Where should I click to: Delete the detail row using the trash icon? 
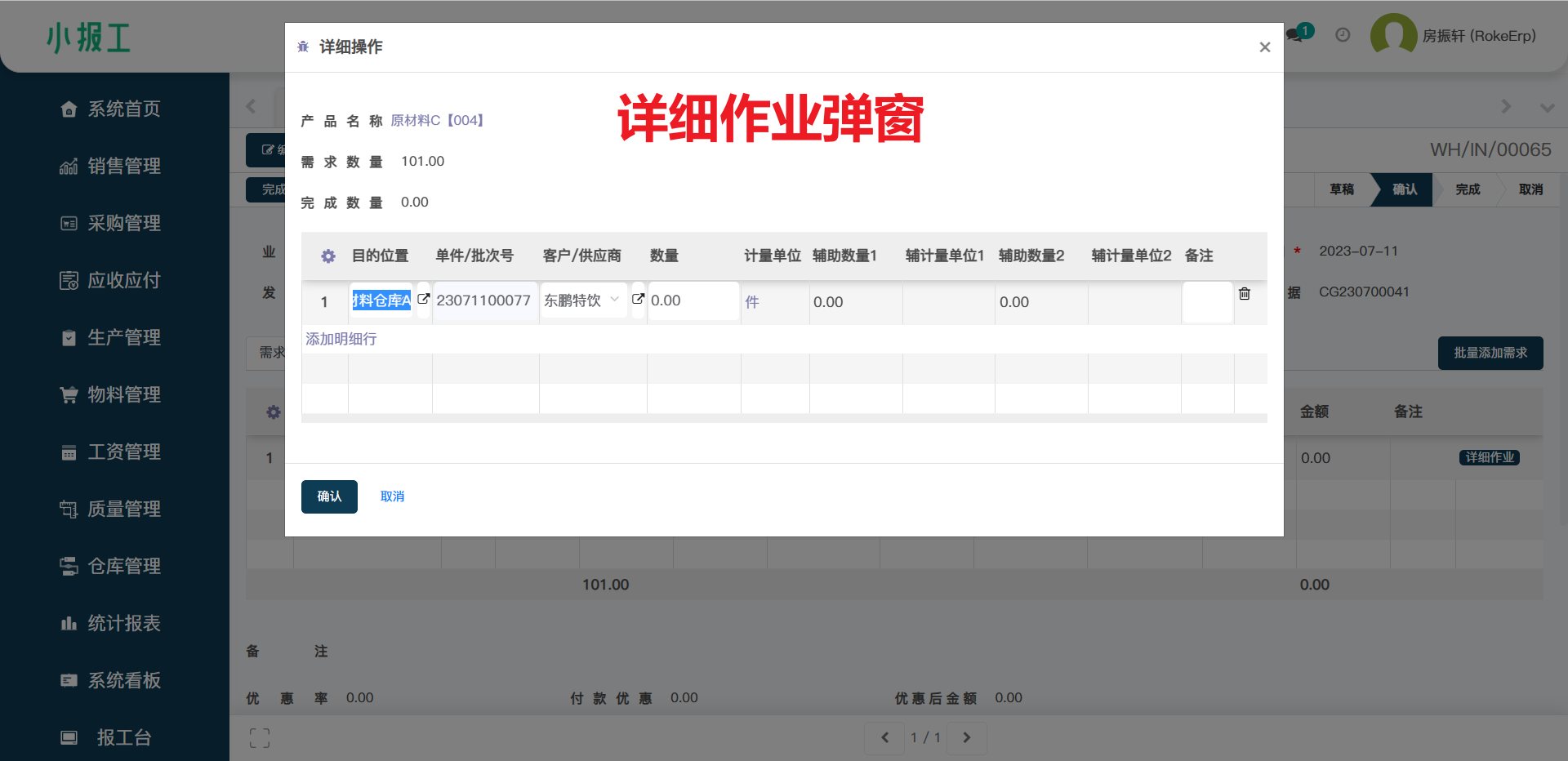click(1245, 294)
